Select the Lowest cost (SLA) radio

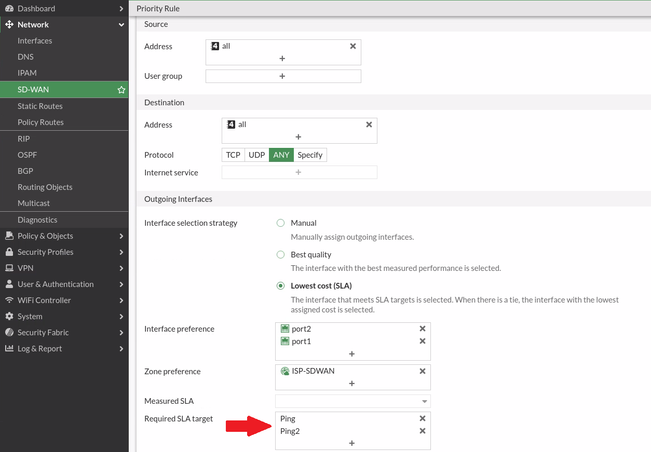click(x=281, y=287)
